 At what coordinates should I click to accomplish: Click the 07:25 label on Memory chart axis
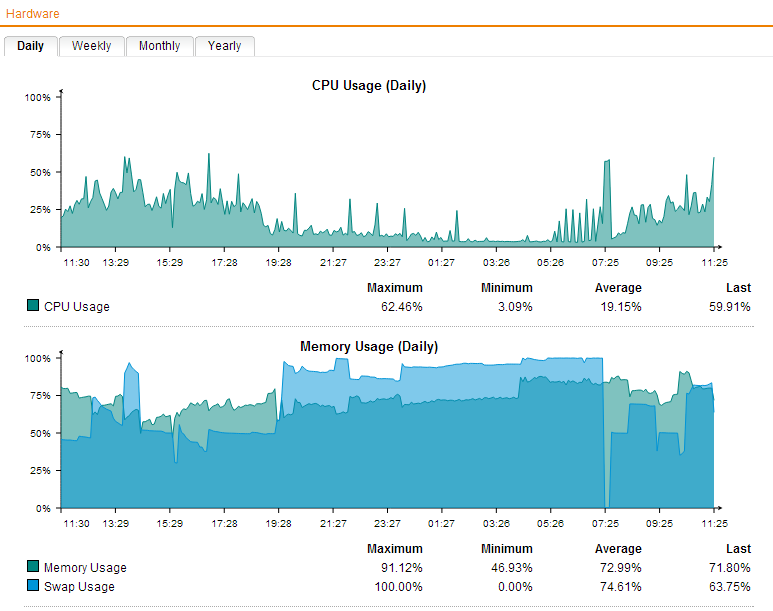click(605, 523)
